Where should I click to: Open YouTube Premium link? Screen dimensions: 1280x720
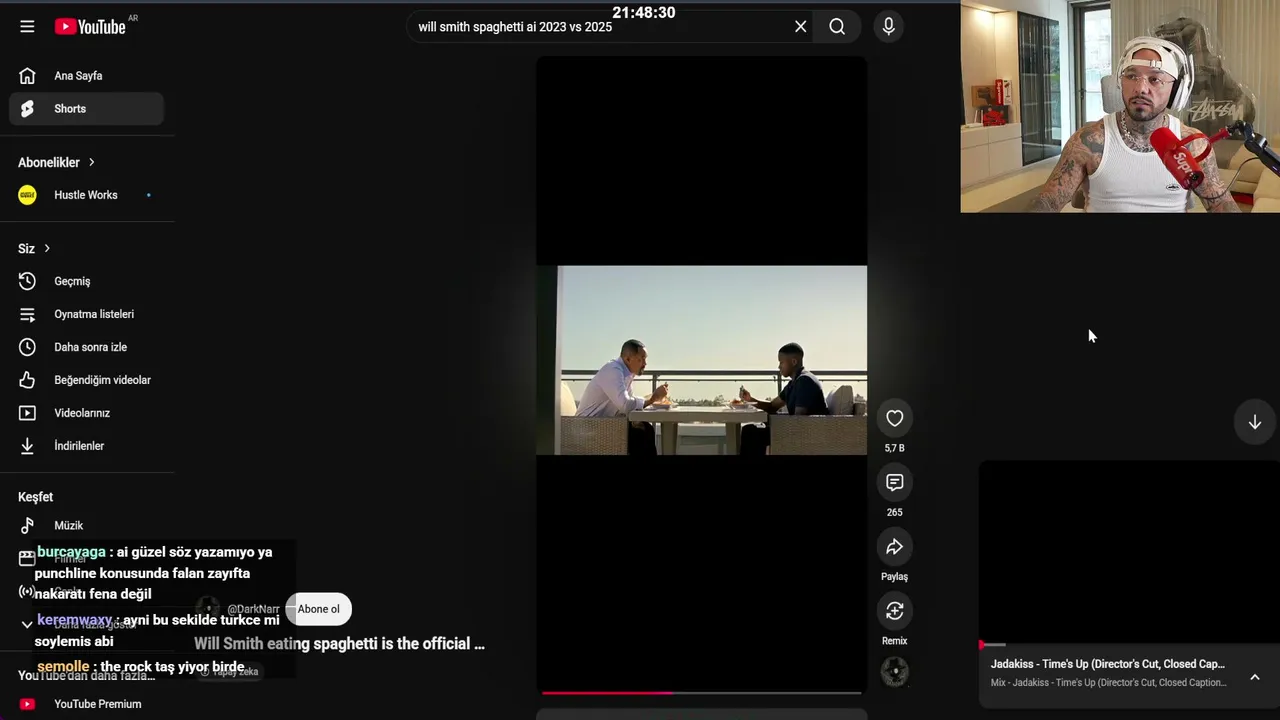tap(87, 704)
